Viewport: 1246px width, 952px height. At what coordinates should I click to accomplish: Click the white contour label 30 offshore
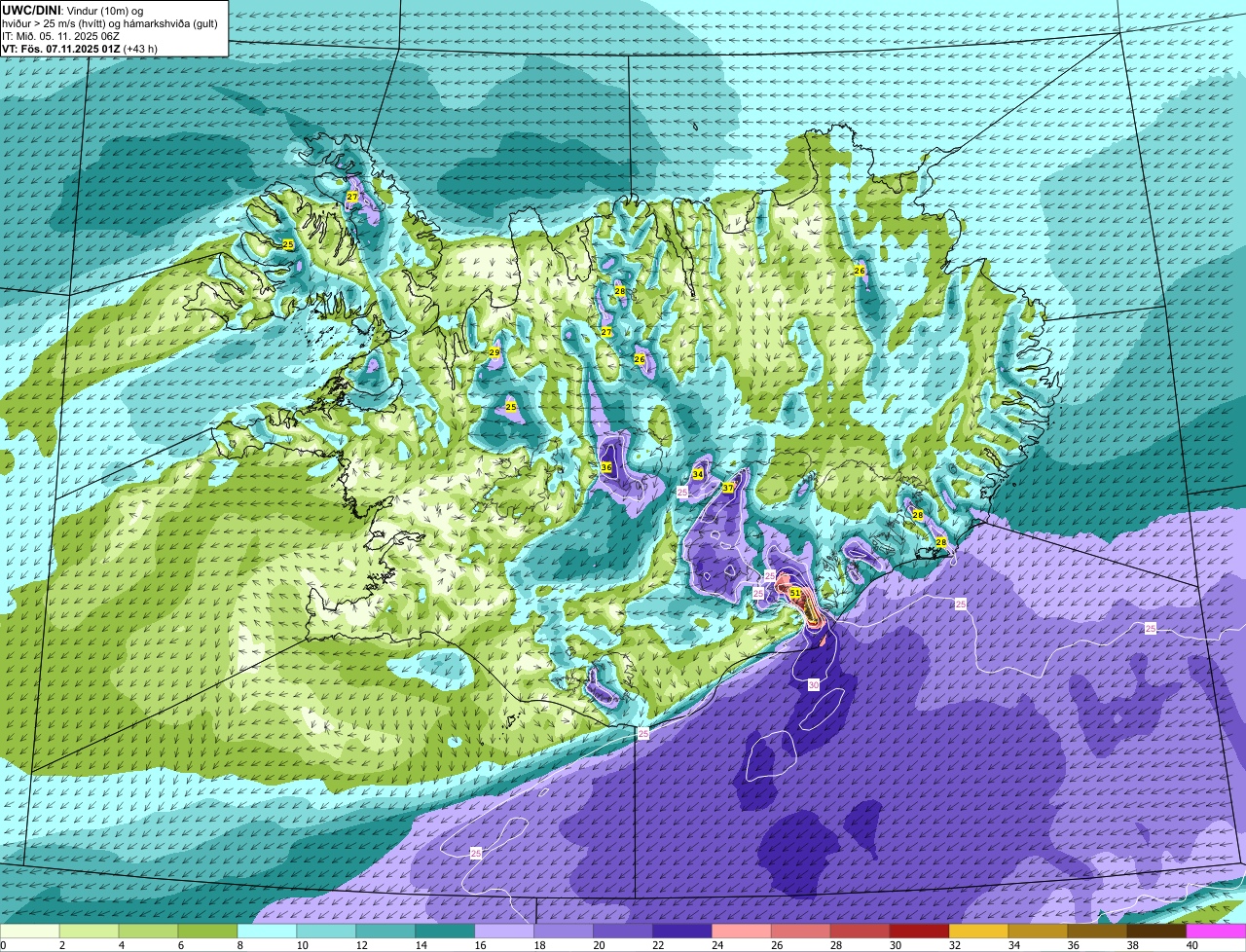pyautogui.click(x=814, y=685)
